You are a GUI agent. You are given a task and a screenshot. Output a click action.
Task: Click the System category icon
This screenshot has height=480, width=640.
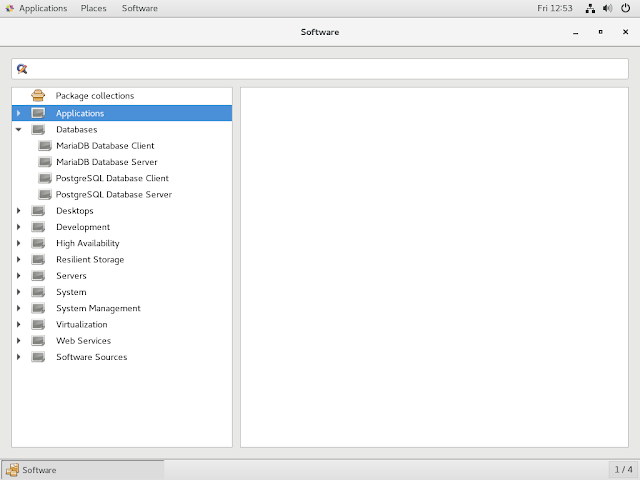[x=38, y=292]
